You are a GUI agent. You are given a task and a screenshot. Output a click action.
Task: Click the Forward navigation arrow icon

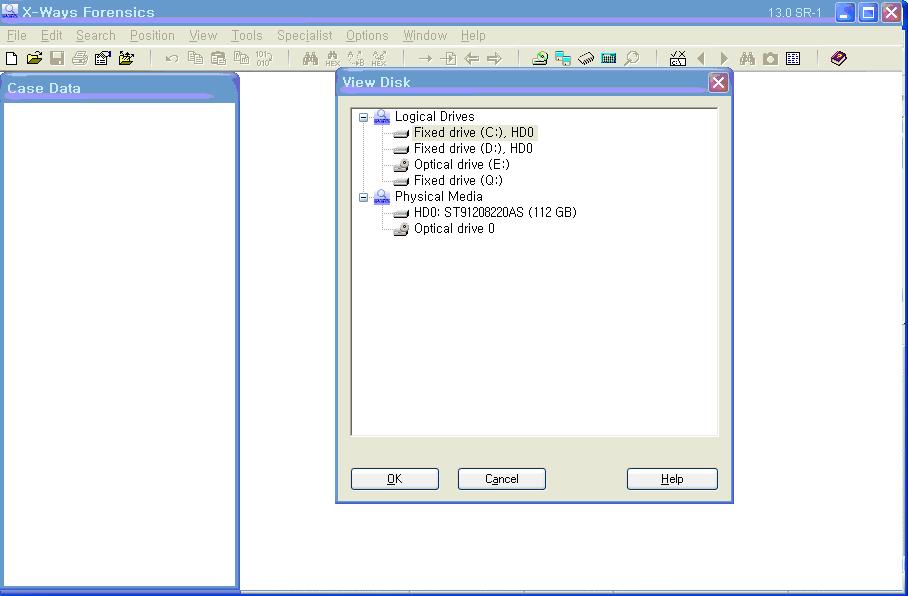click(x=494, y=58)
